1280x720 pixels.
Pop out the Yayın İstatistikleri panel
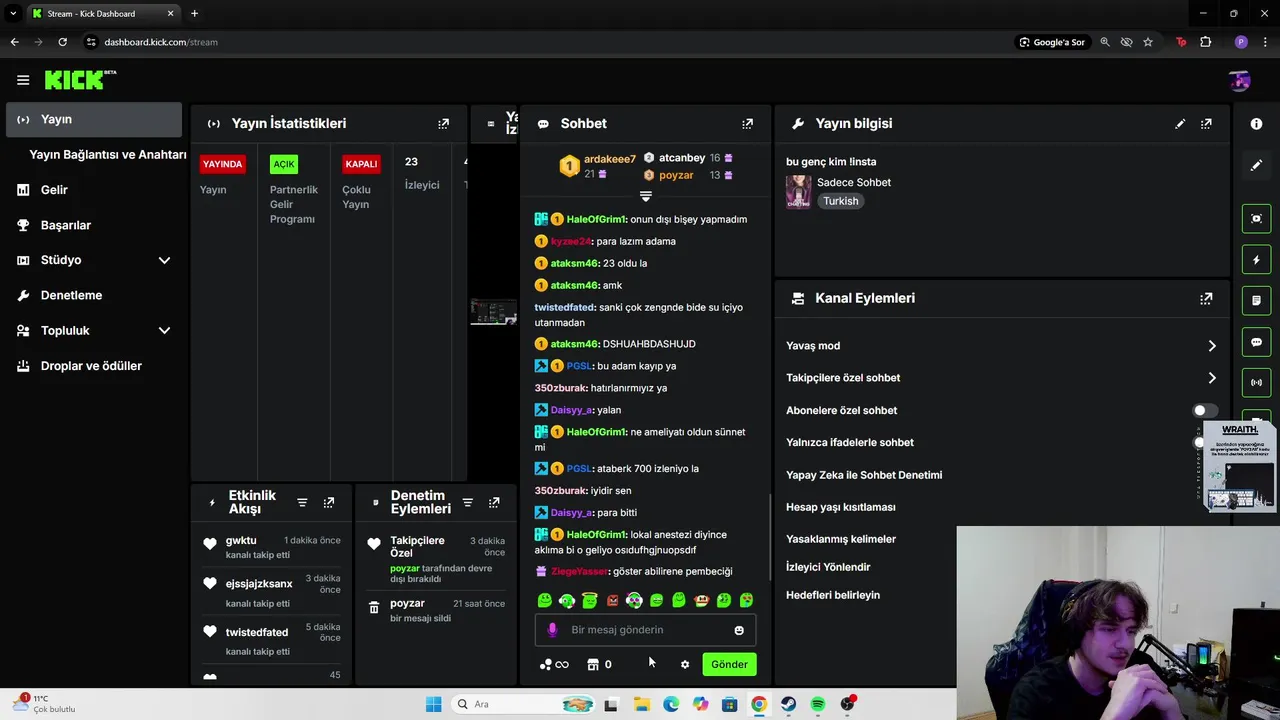[443, 124]
